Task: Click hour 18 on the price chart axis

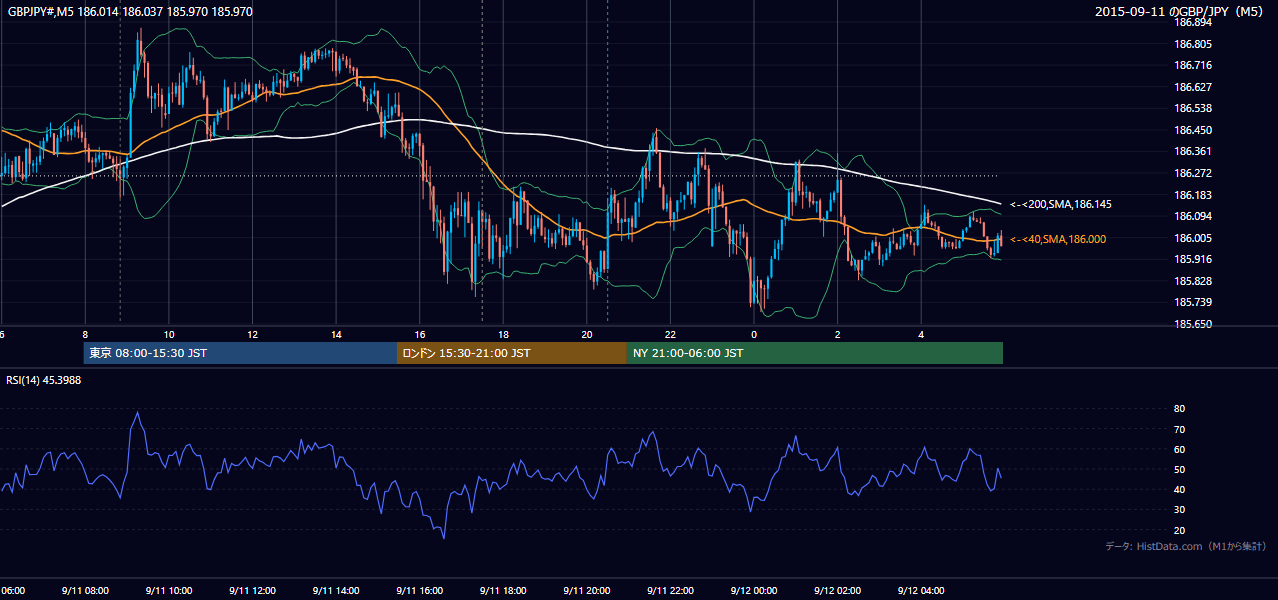Action: click(504, 335)
